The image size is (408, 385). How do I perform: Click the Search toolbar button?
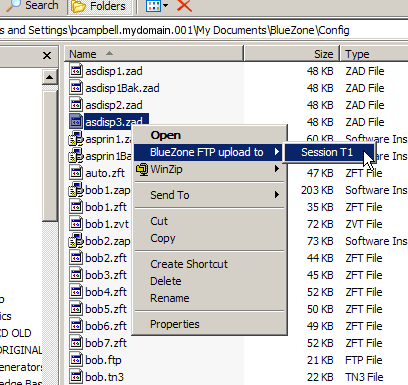(33, 6)
